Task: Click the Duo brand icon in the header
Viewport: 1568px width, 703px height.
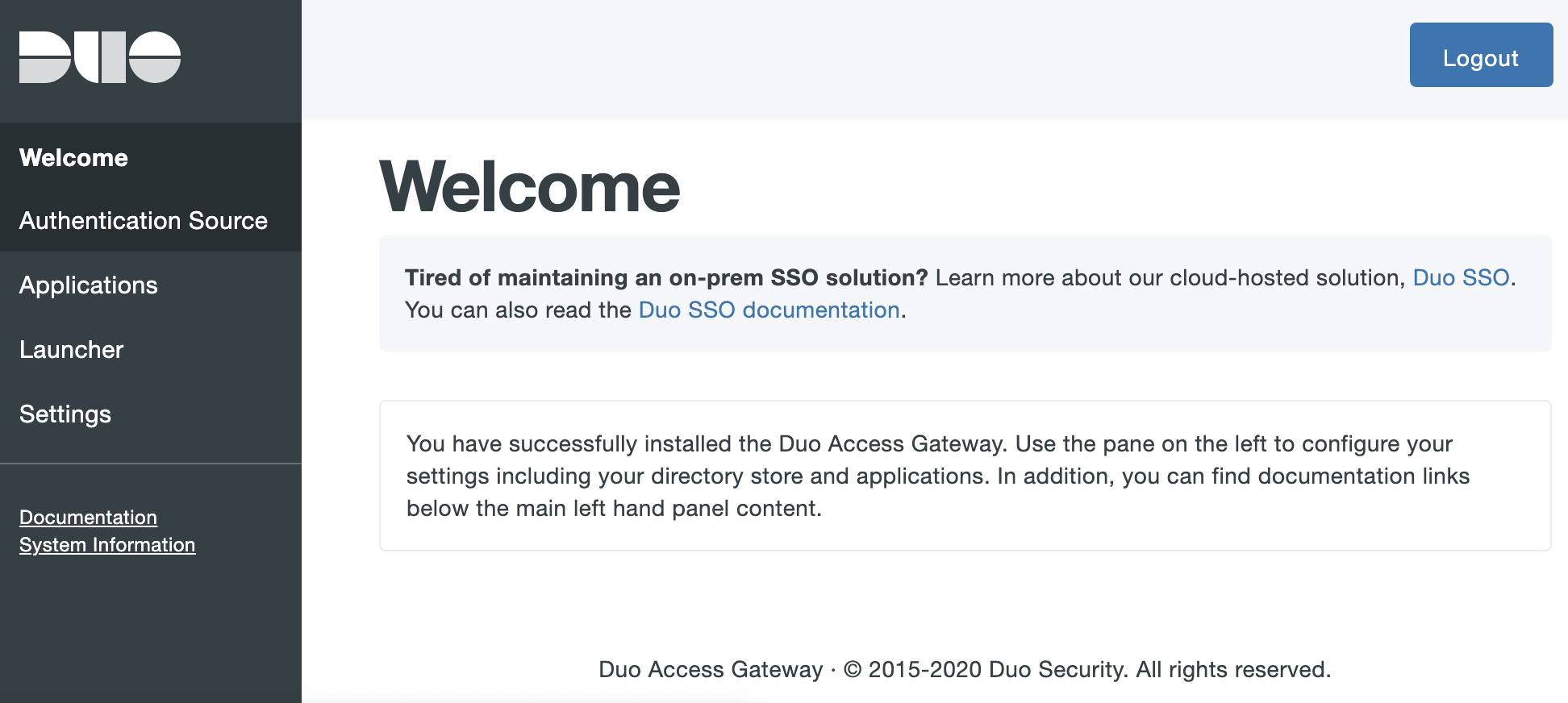Action: [x=100, y=55]
